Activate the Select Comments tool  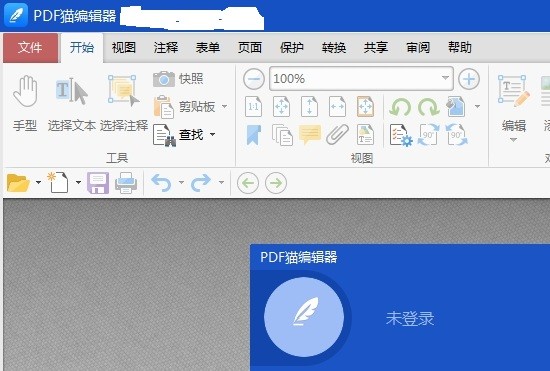point(123,102)
